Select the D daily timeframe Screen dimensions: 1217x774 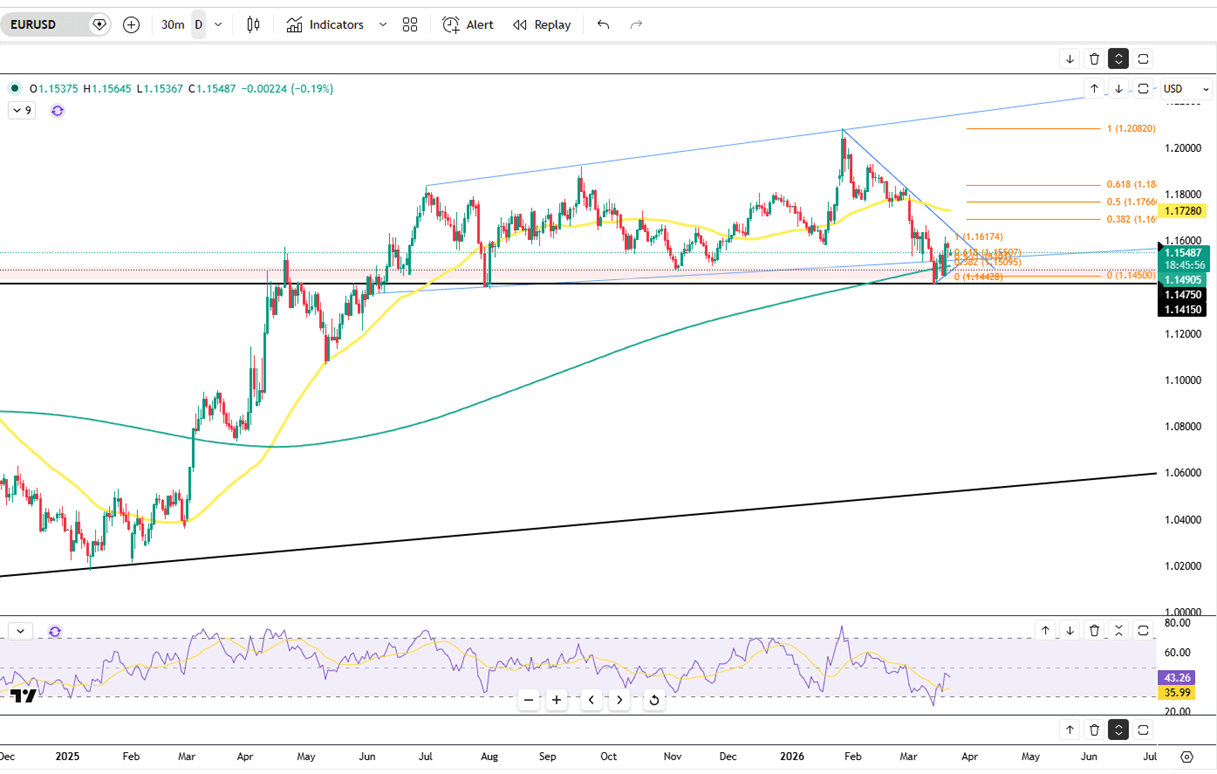(x=198, y=25)
